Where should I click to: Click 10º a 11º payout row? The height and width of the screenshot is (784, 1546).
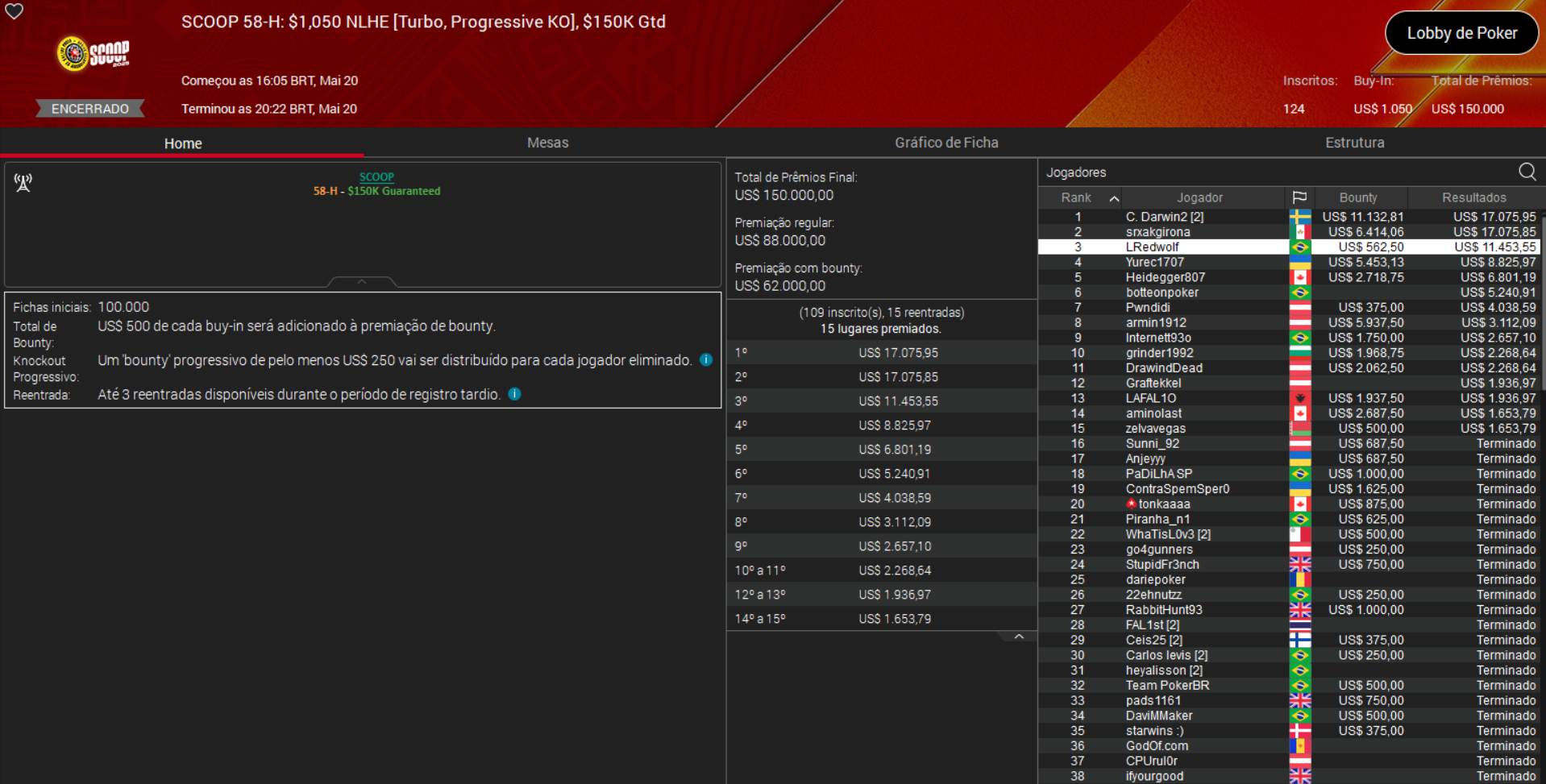click(x=881, y=570)
